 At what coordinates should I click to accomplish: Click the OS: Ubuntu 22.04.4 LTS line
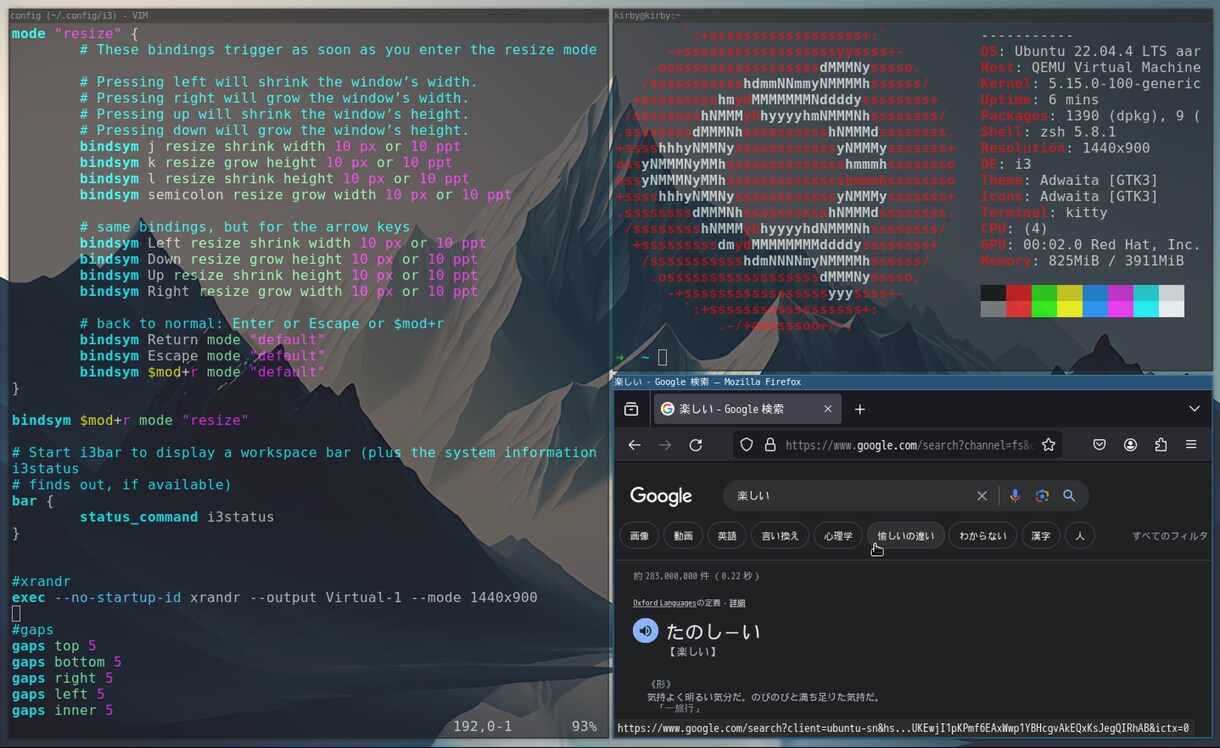click(x=1091, y=51)
